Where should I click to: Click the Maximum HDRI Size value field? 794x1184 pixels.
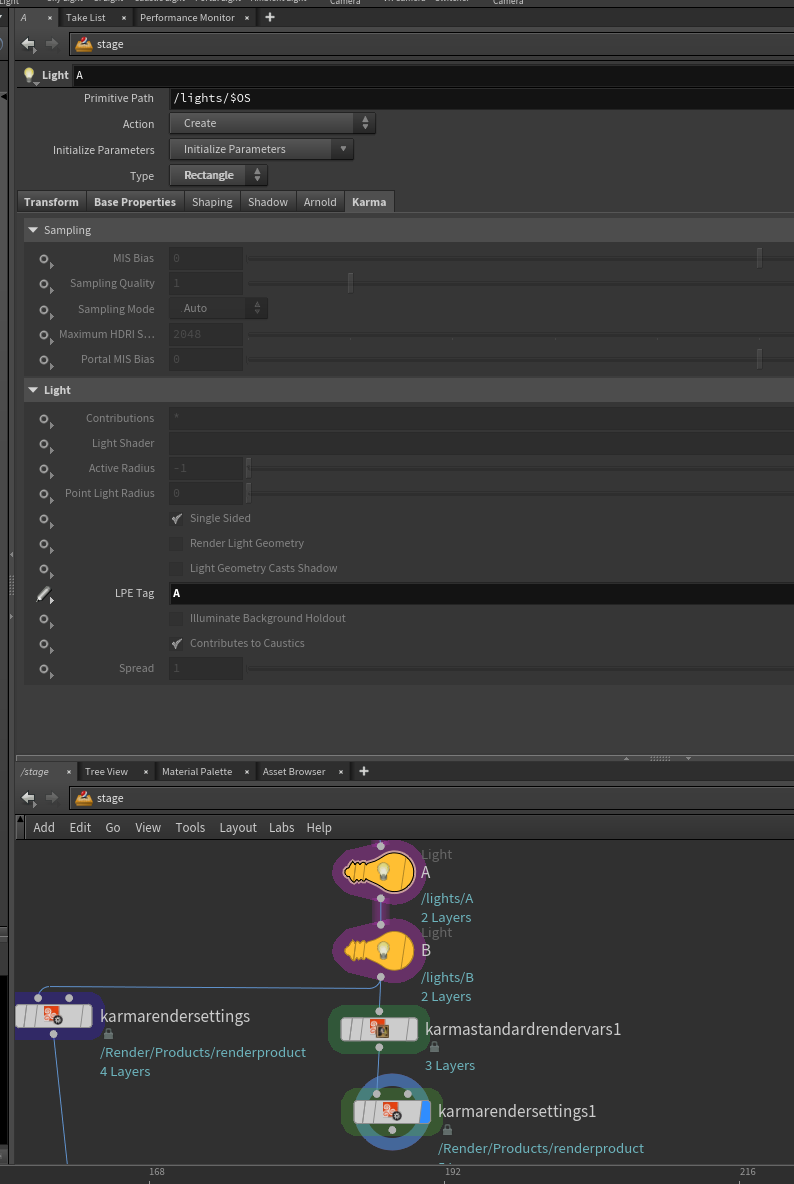point(205,334)
